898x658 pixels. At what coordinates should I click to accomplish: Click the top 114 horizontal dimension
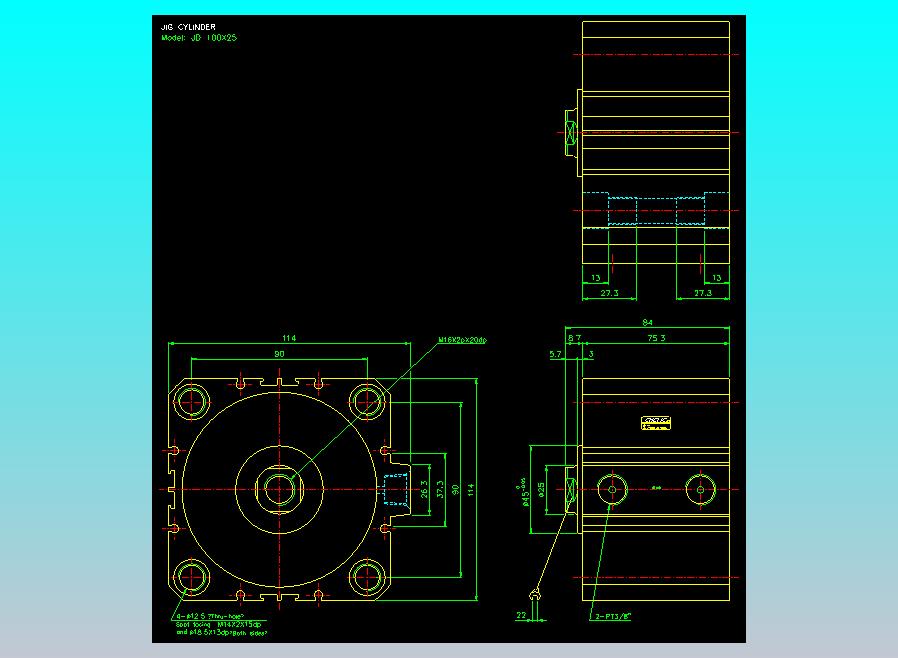click(x=289, y=338)
